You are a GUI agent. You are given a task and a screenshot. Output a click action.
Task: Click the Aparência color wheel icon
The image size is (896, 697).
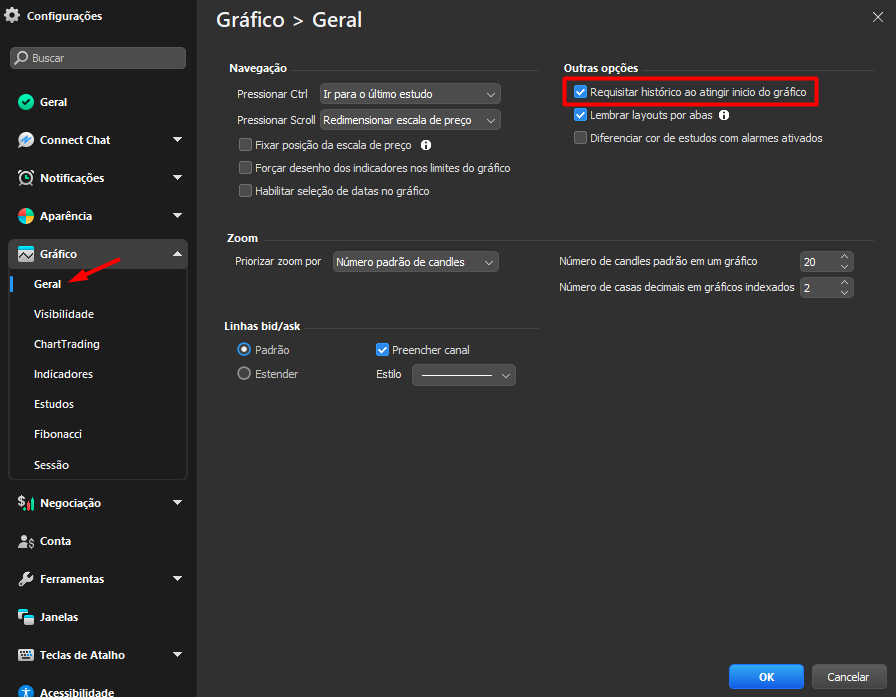click(26, 216)
